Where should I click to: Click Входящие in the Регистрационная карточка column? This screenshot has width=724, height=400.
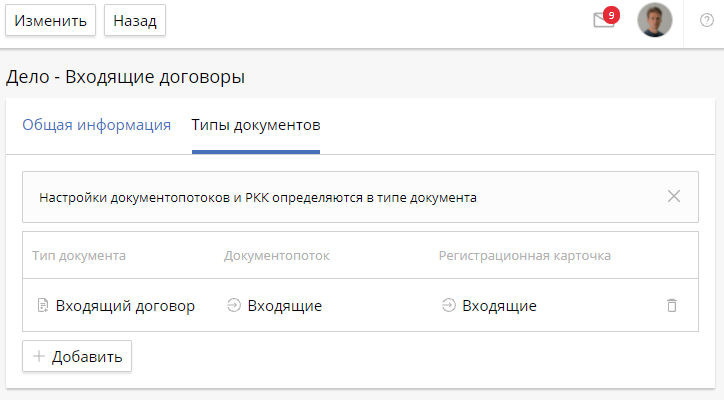coord(500,305)
